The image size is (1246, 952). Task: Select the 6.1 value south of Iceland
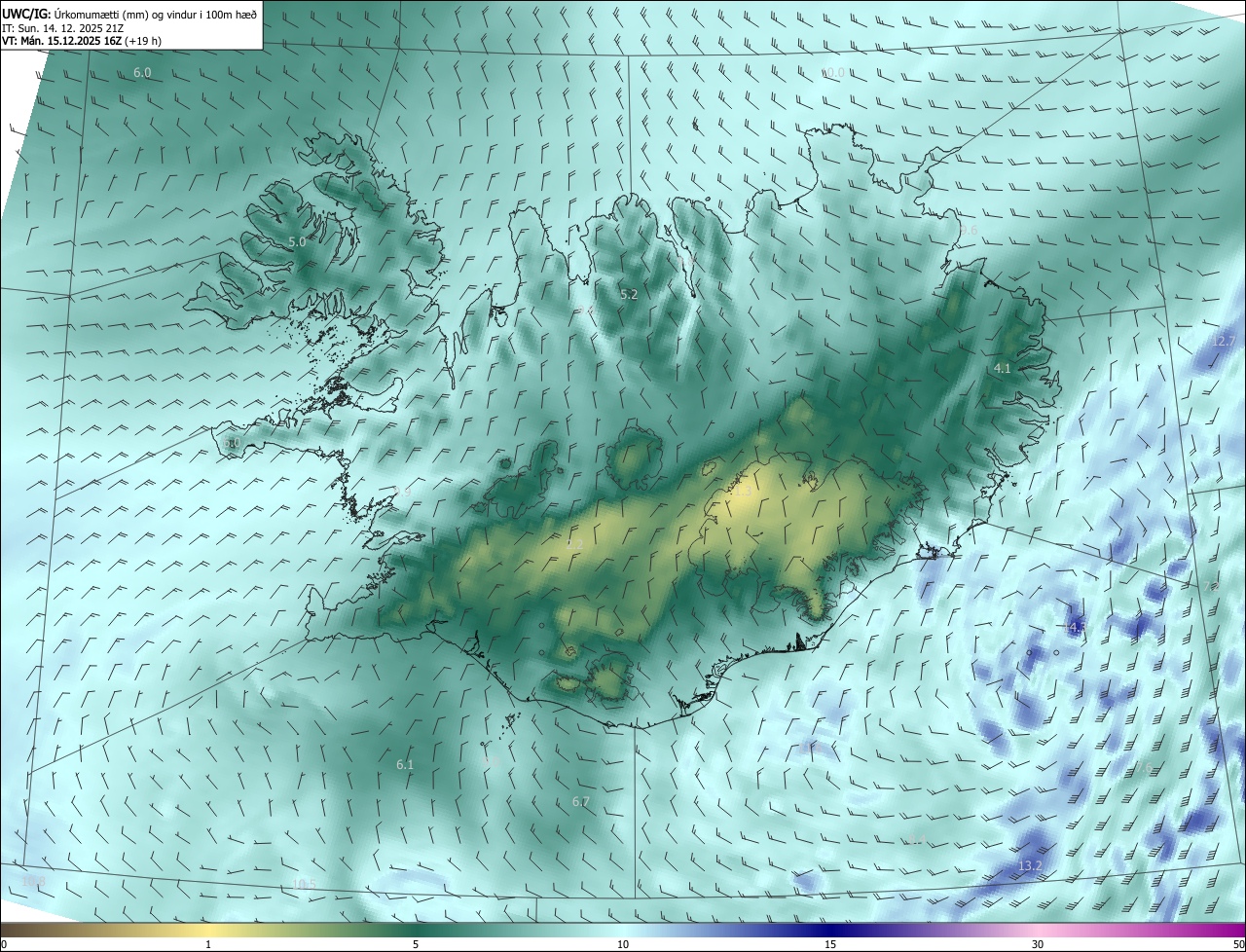pyautogui.click(x=405, y=765)
